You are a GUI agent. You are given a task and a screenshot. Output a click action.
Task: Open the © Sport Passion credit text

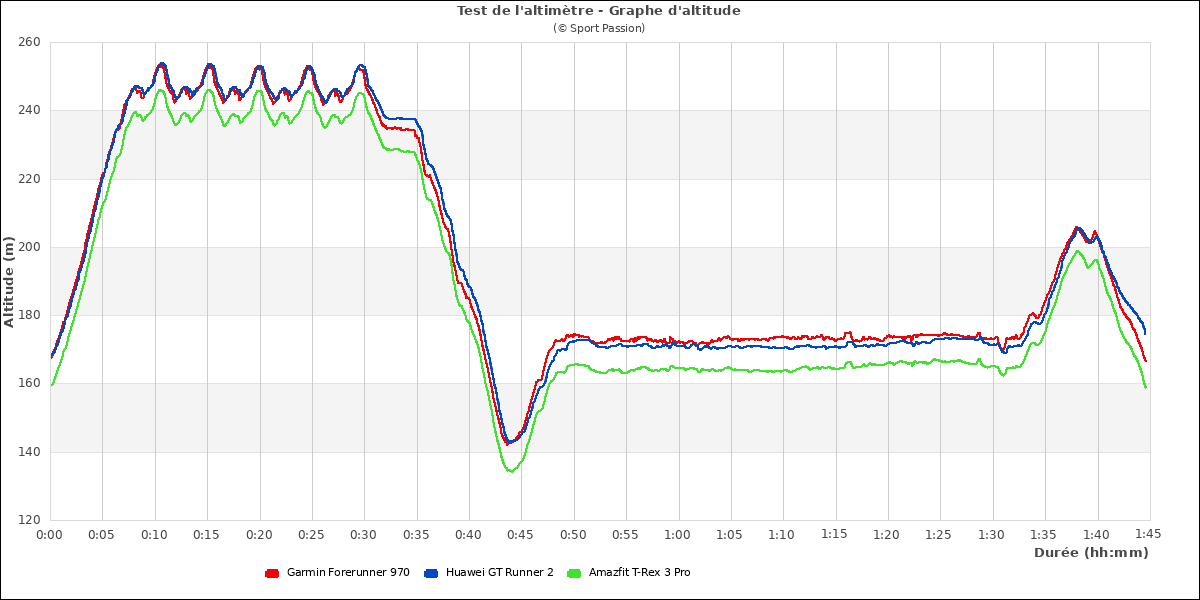click(x=598, y=28)
